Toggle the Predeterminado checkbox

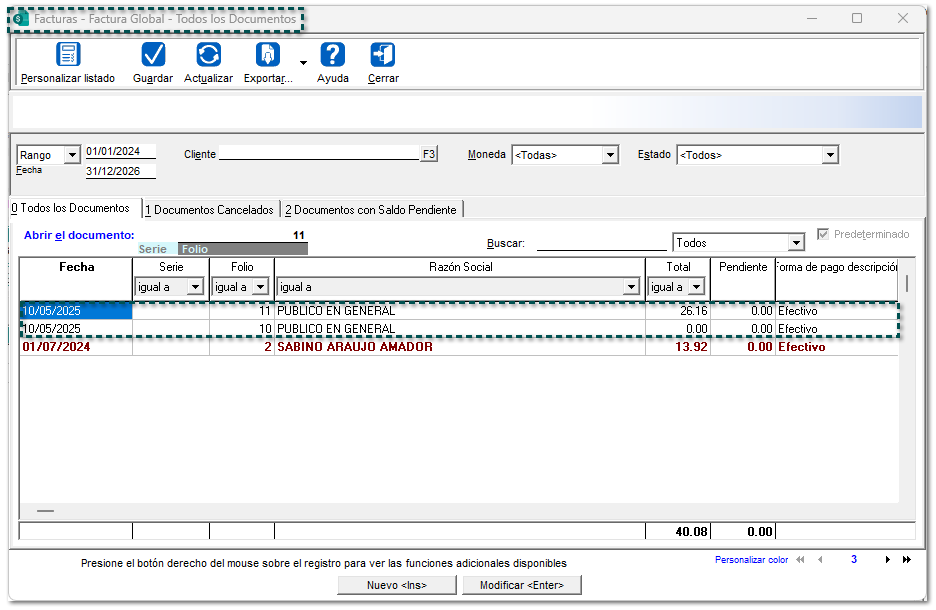(x=823, y=234)
